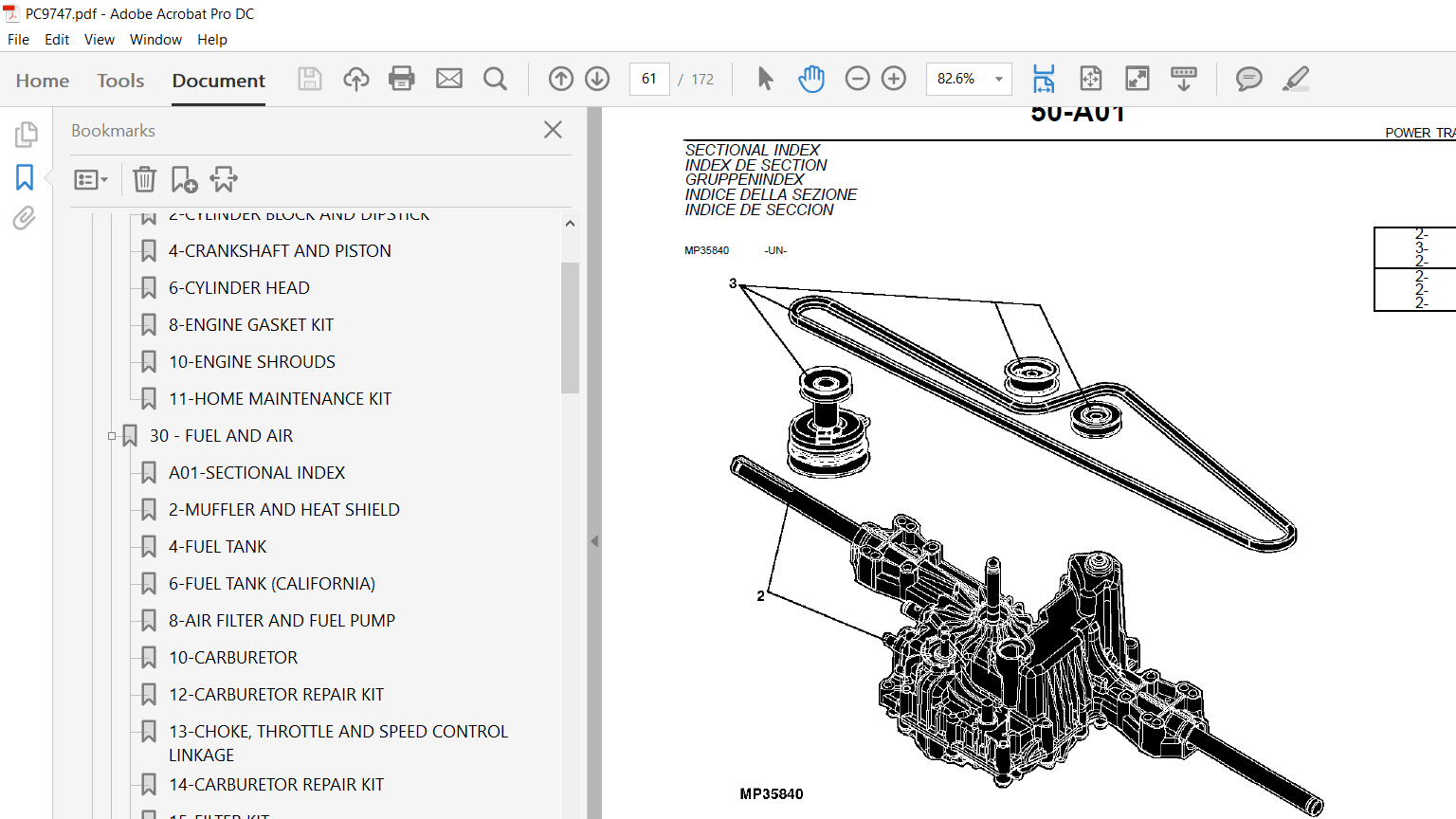This screenshot has height=819, width=1456.
Task: Click Find current bookmark icon
Action: point(224,179)
